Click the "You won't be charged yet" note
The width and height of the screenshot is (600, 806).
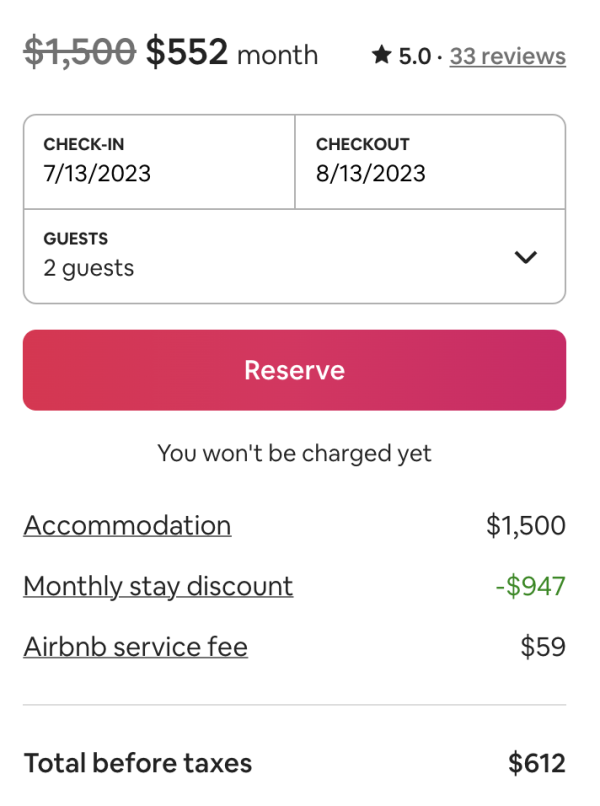point(294,453)
